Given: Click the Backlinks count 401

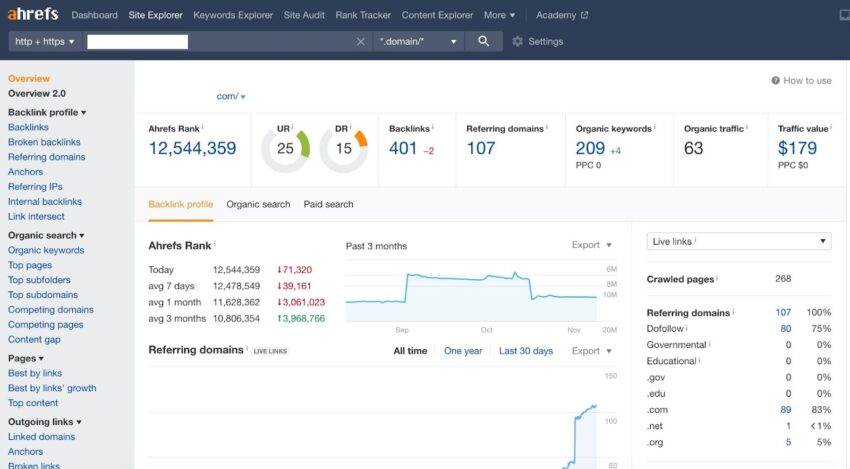Looking at the screenshot, I should coord(403,149).
